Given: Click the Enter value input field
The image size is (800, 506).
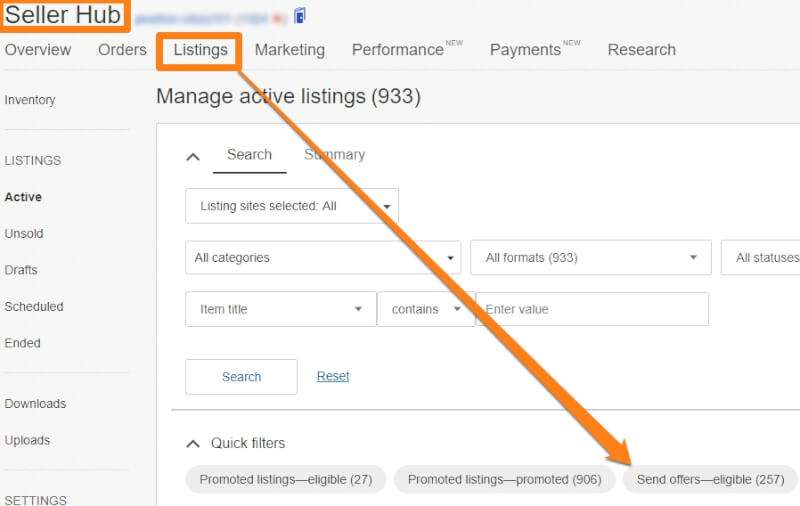Looking at the screenshot, I should coord(592,309).
